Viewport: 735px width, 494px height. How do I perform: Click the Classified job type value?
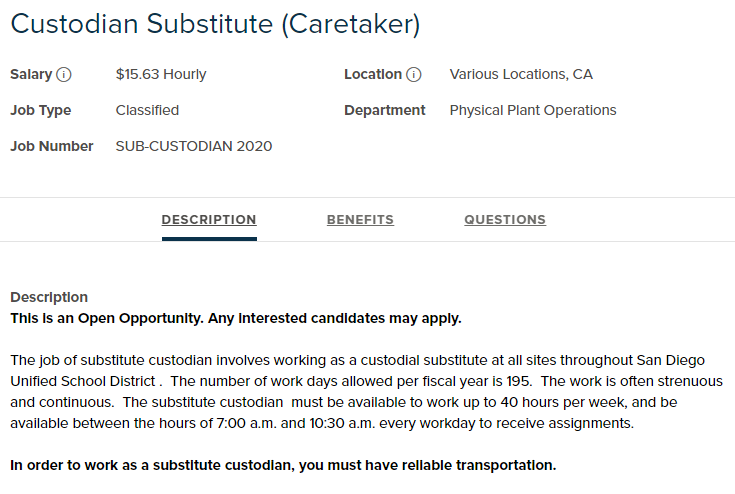pos(147,111)
